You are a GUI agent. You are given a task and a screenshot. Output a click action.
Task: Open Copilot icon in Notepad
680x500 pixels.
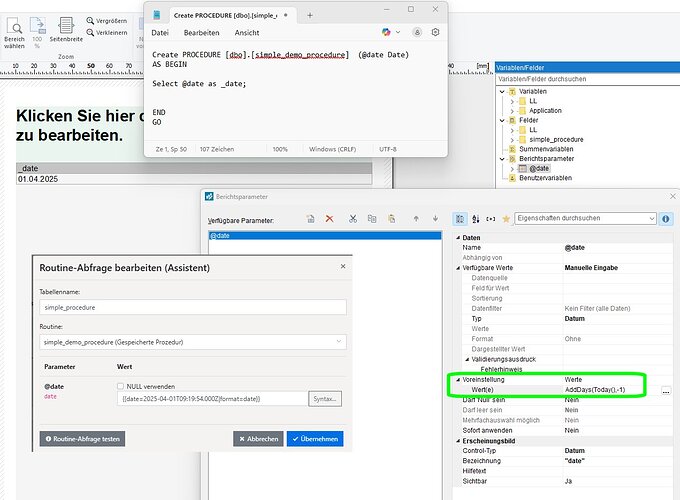click(386, 32)
